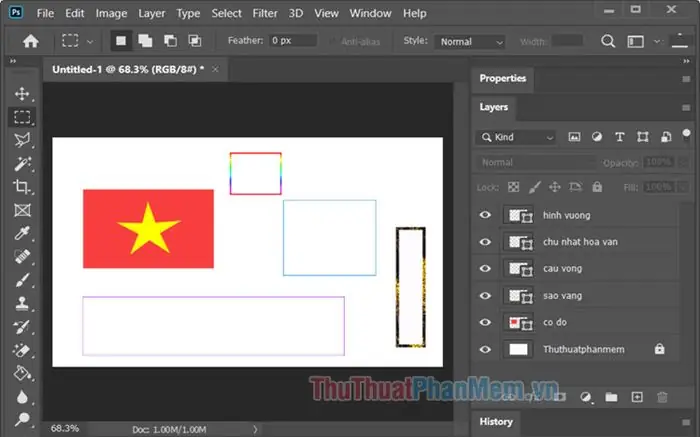
Task: Hide the co do layer
Action: coord(485,322)
